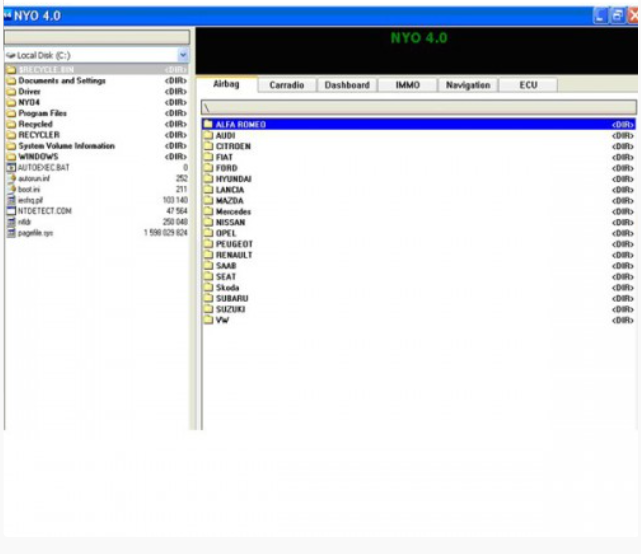Image resolution: width=641 pixels, height=554 pixels.
Task: Select the Navigation tab
Action: [468, 85]
